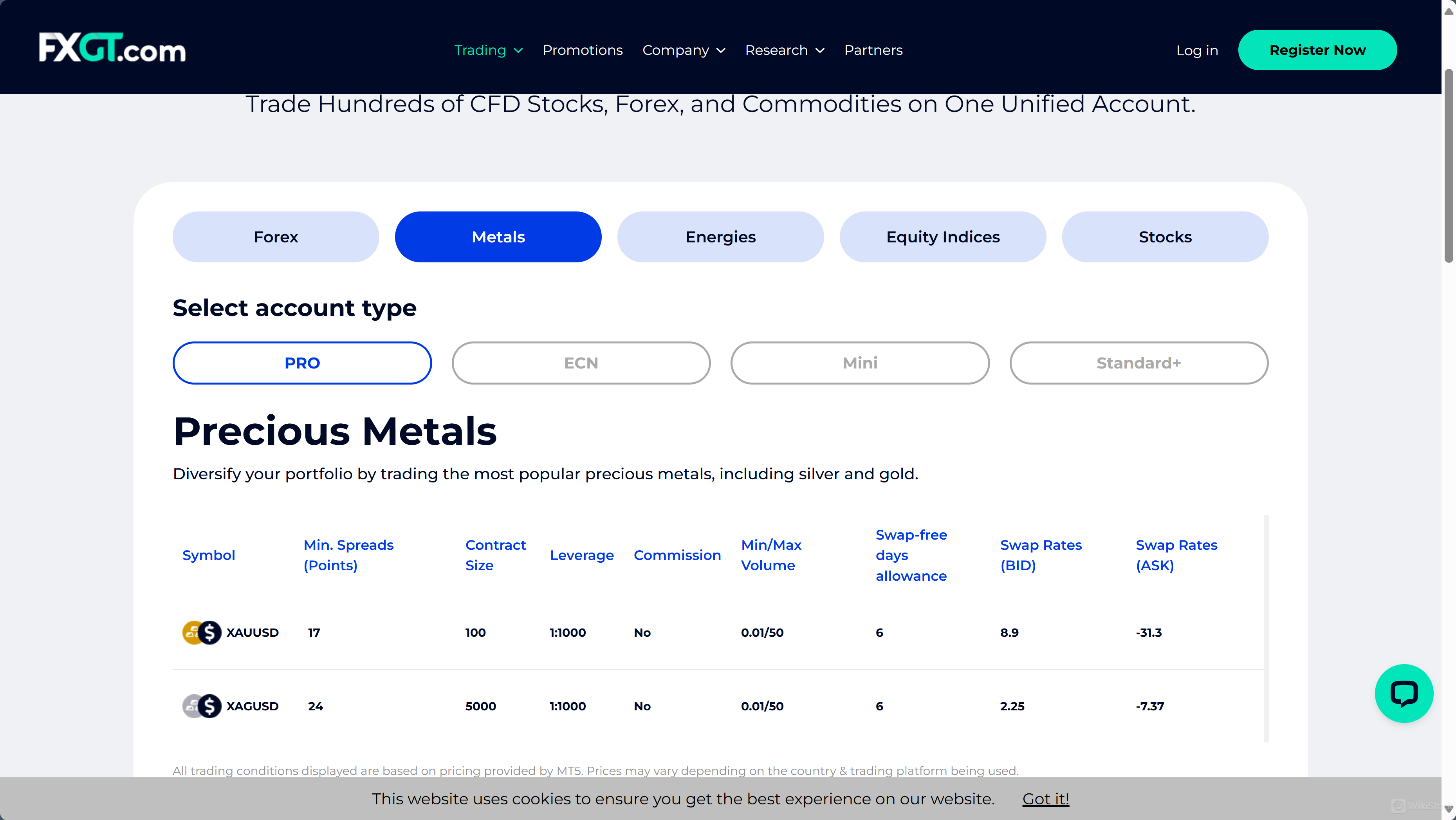Image resolution: width=1456 pixels, height=820 pixels.
Task: Switch to the Equity Indices tab
Action: pyautogui.click(x=943, y=237)
